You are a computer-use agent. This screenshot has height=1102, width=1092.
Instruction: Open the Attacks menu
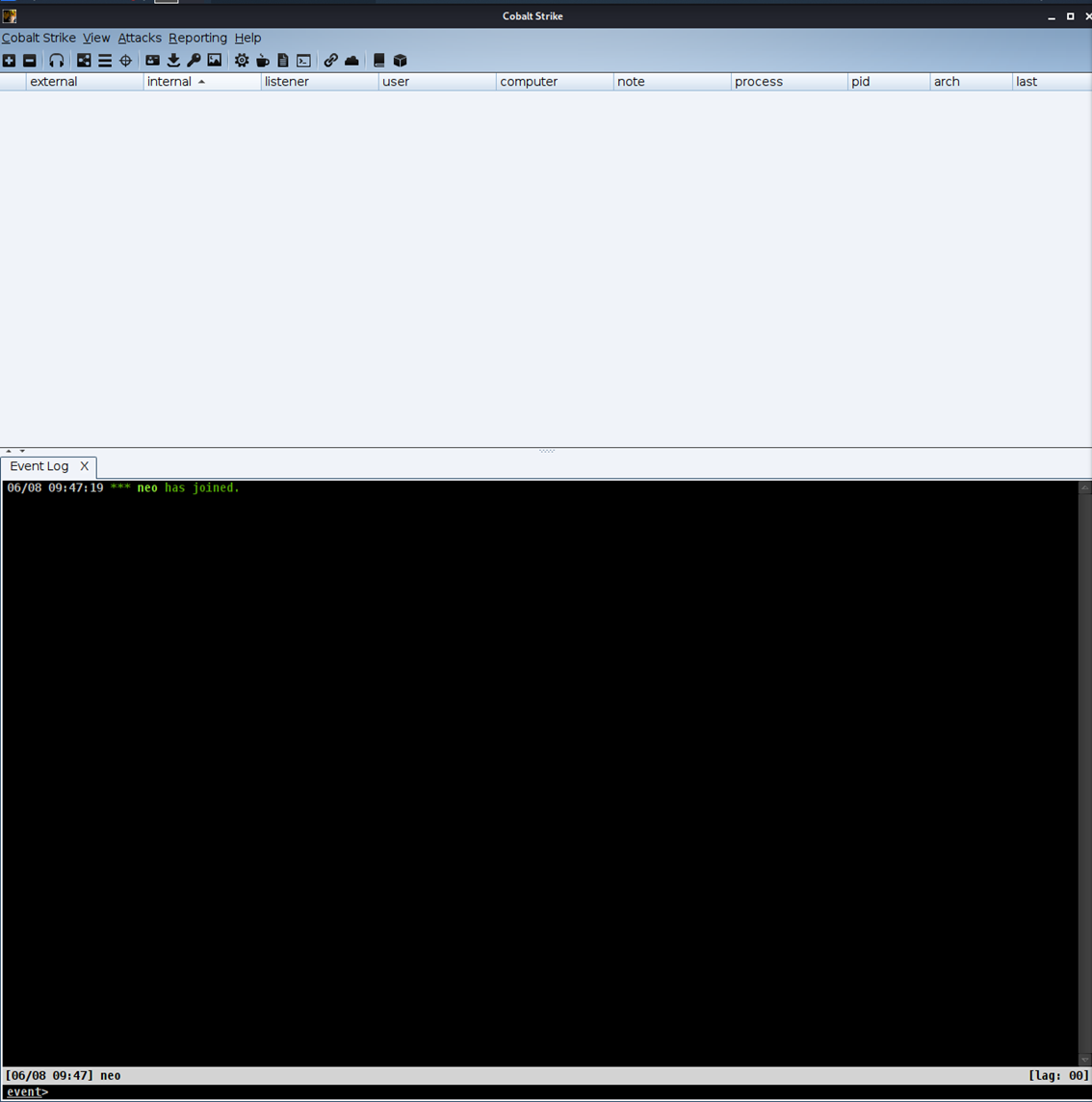[x=140, y=38]
